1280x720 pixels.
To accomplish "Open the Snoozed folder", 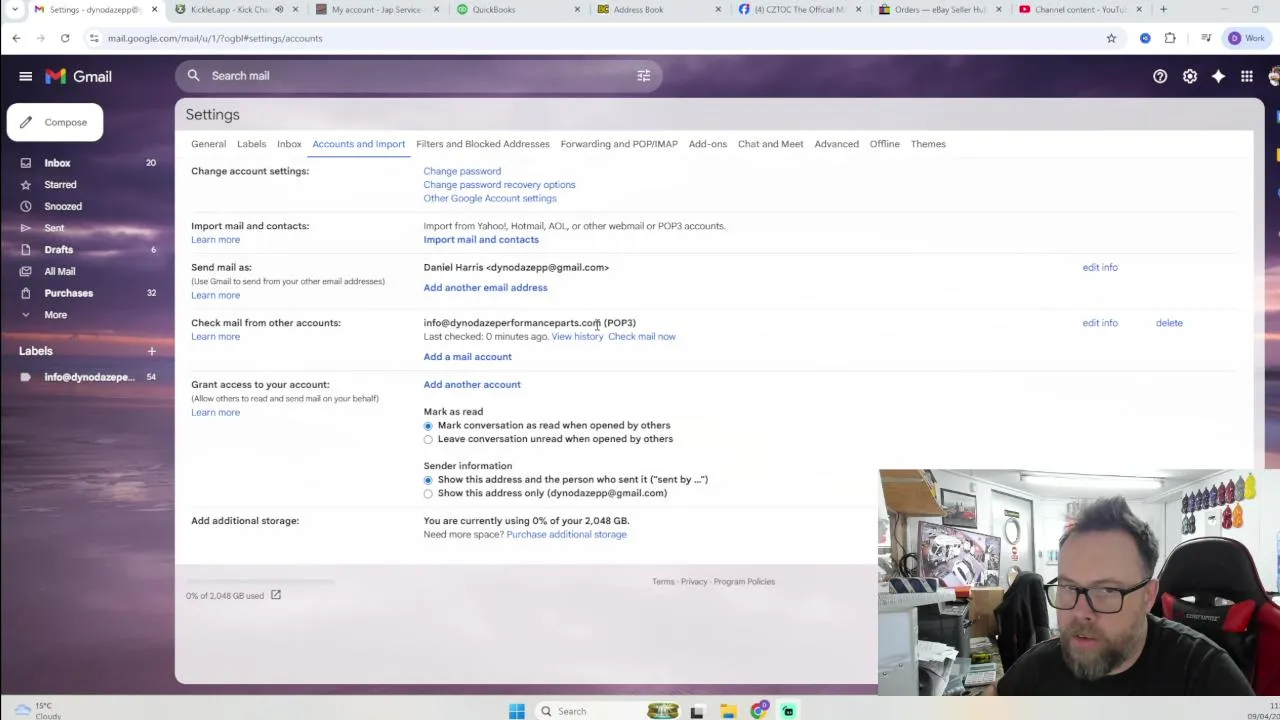I will (63, 206).
